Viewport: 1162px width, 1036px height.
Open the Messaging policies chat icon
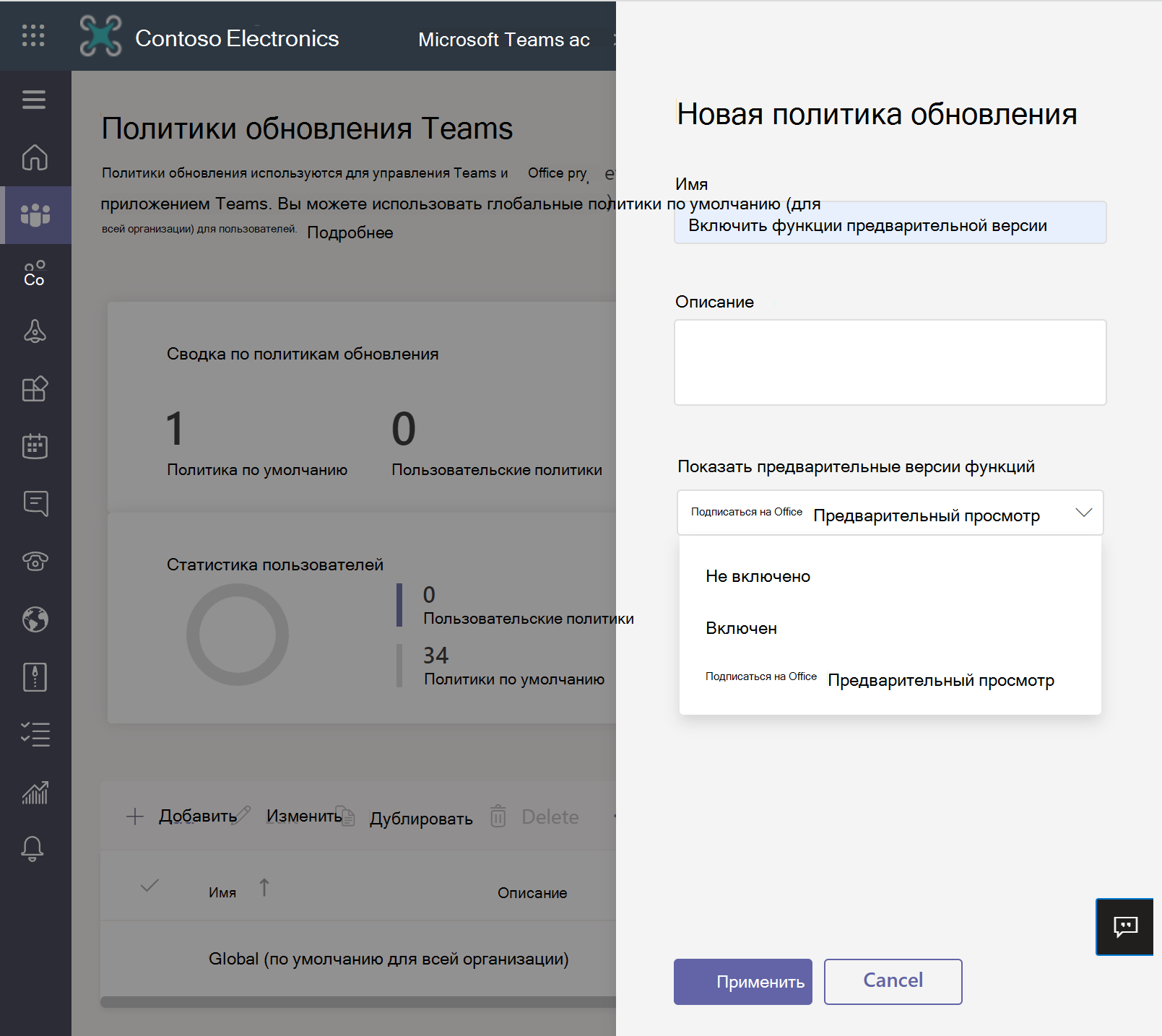(35, 503)
